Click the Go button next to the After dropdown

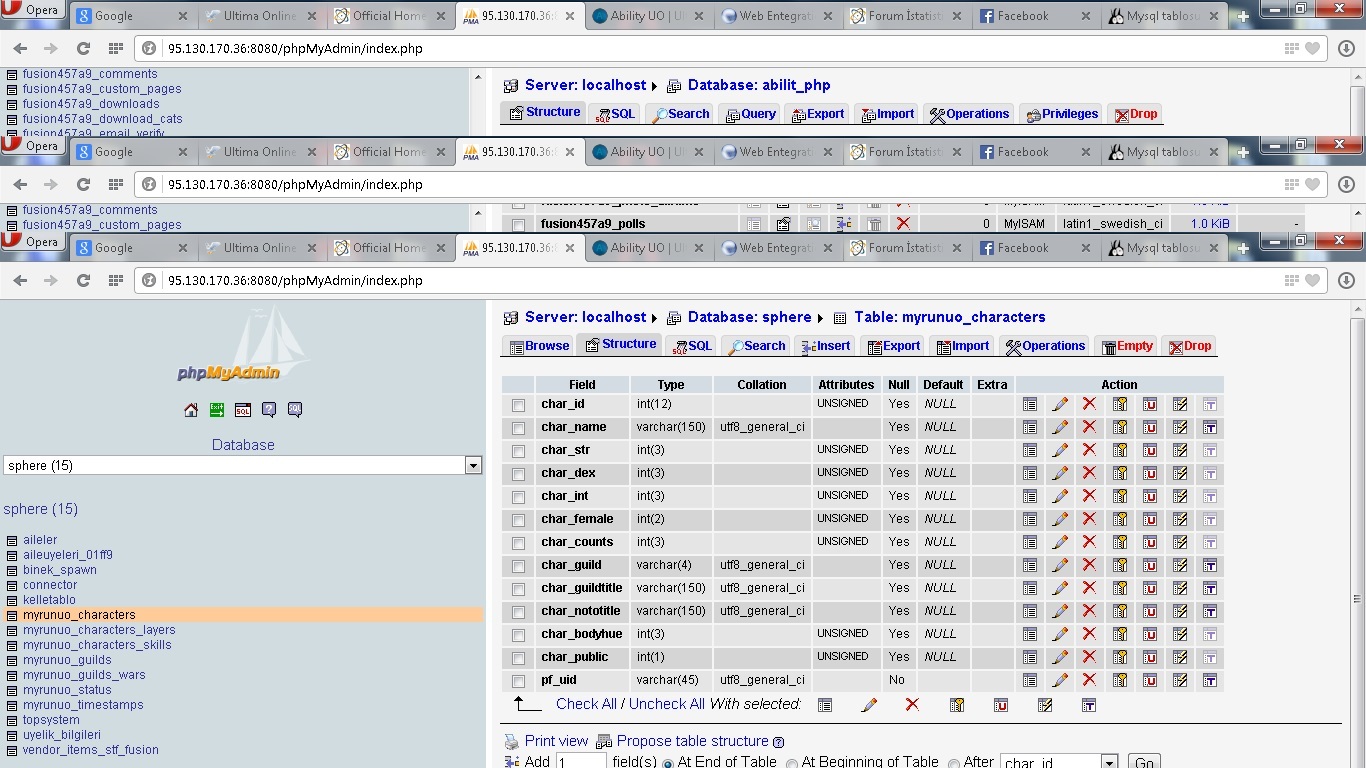[x=1144, y=762]
